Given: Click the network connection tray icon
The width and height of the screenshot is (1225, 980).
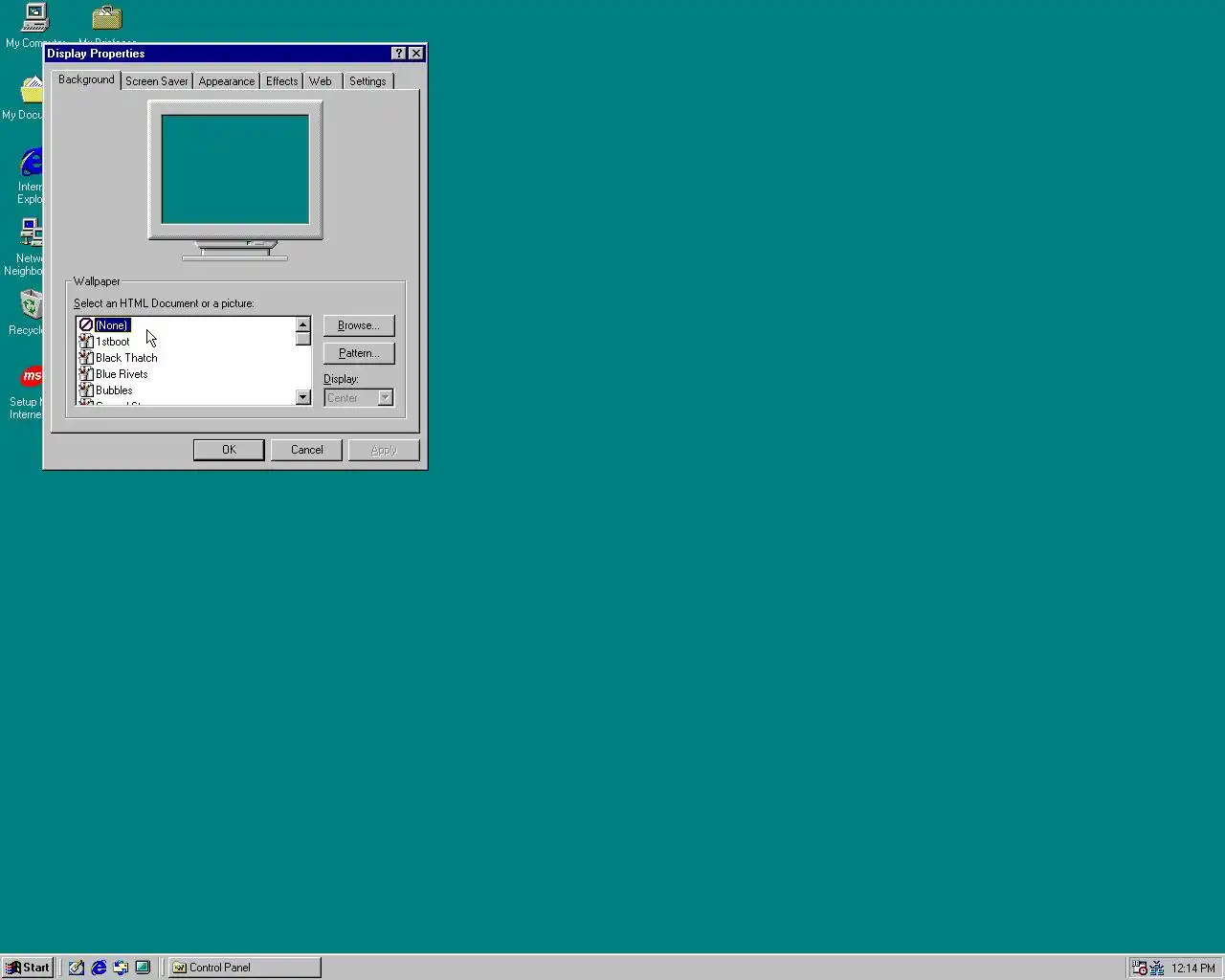Looking at the screenshot, I should pos(1157,968).
